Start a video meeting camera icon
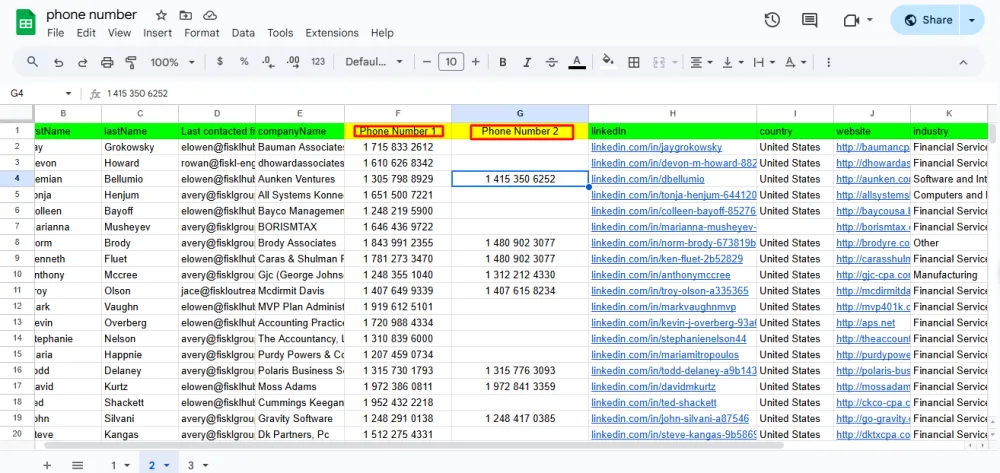1000x473 pixels. pyautogui.click(x=851, y=20)
